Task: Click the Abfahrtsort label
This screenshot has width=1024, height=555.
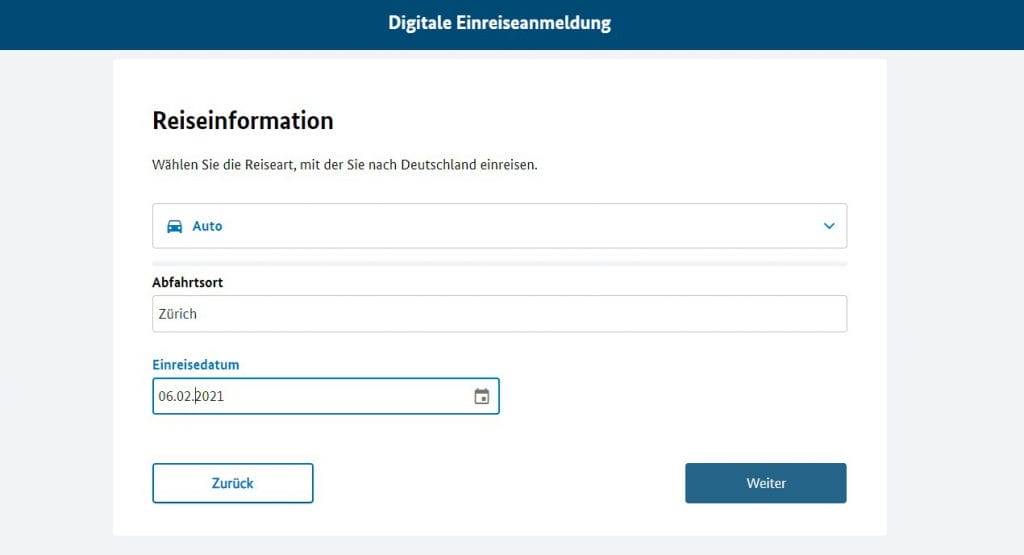Action: (x=187, y=282)
